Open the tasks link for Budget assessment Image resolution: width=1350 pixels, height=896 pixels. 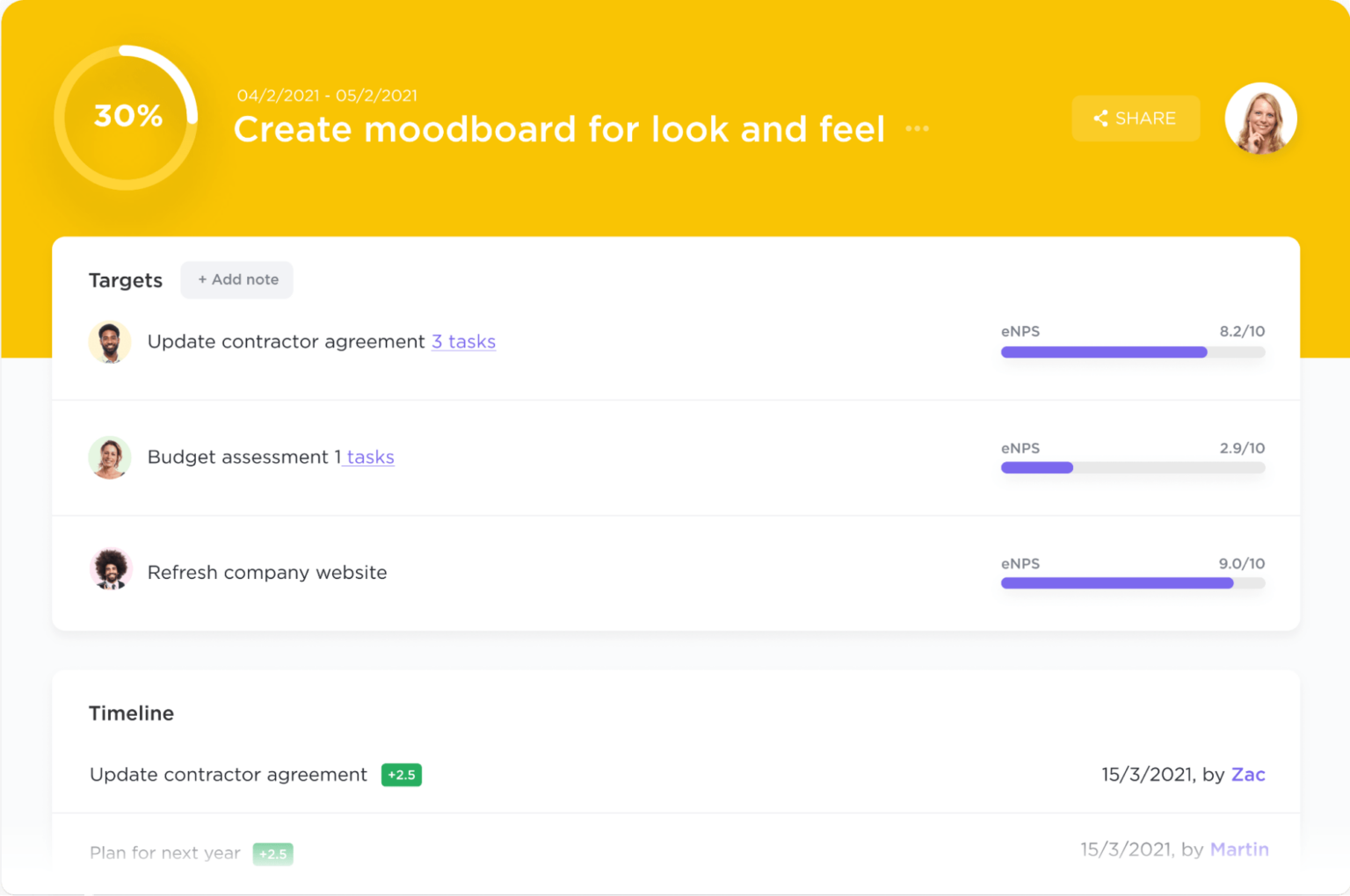(x=368, y=457)
